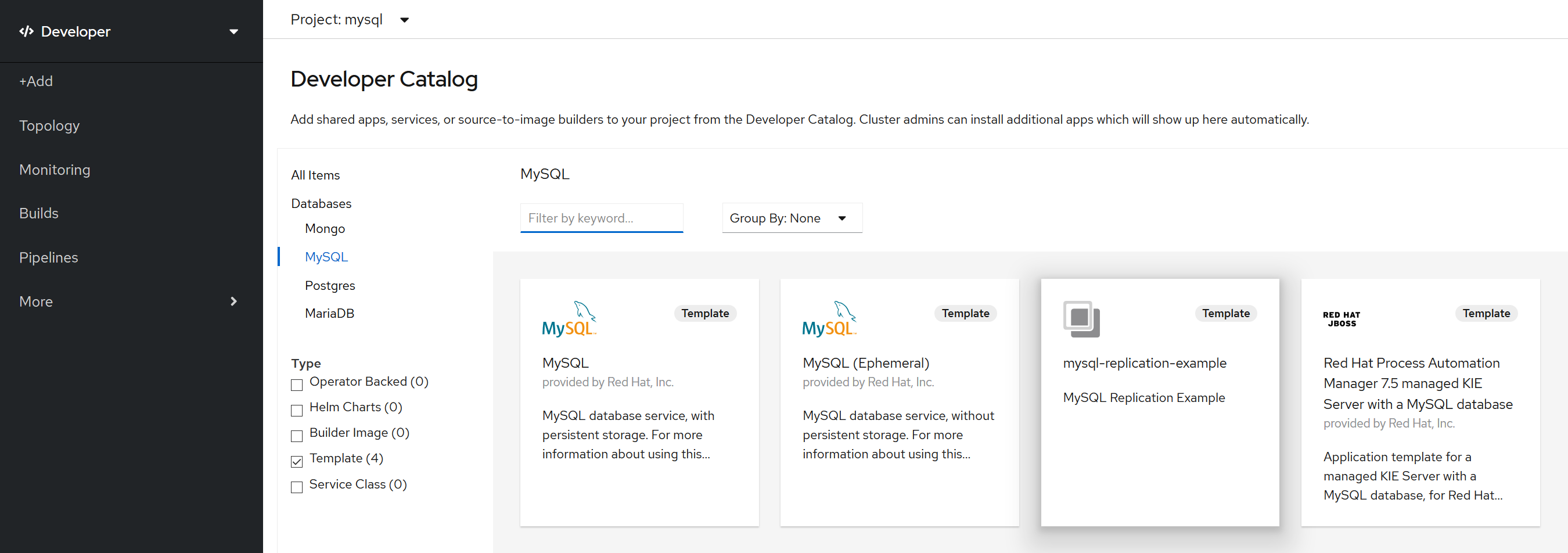Click the project selector caret icon

pos(405,20)
